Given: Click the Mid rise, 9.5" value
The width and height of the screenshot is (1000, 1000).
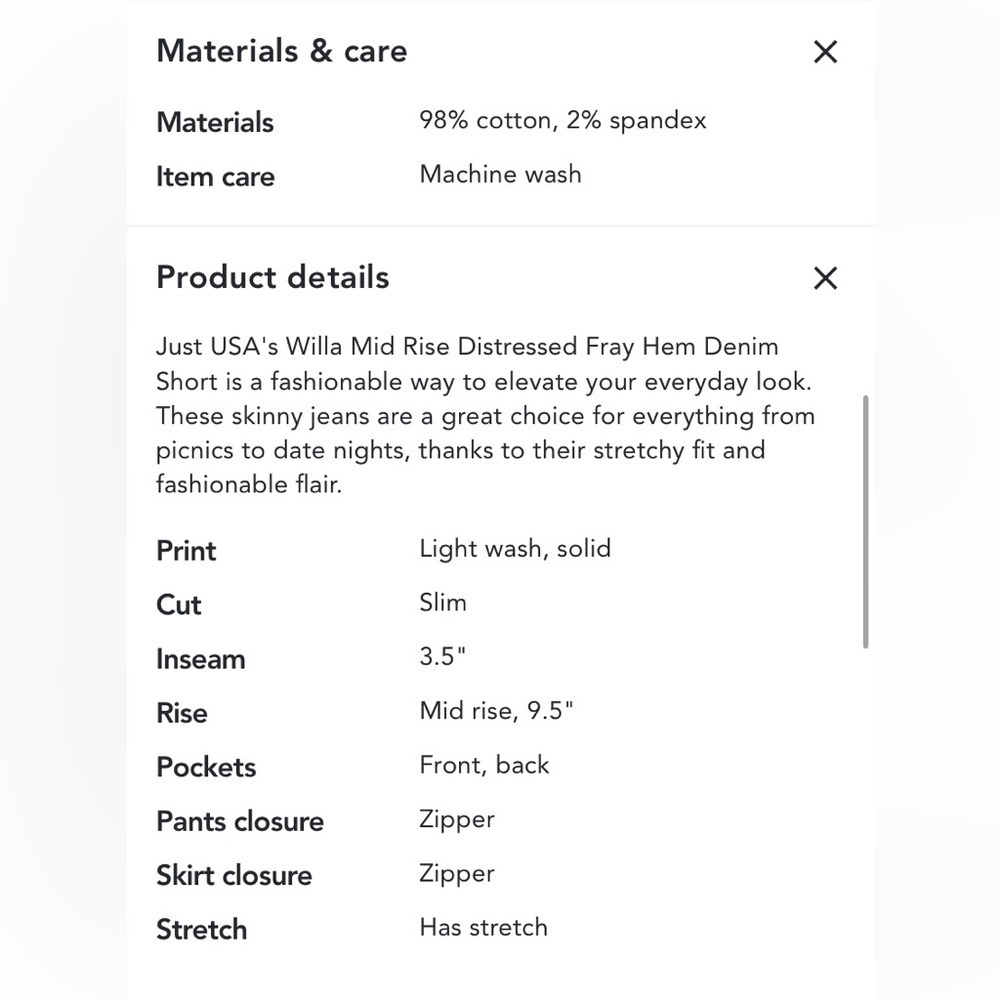Looking at the screenshot, I should point(496,711).
